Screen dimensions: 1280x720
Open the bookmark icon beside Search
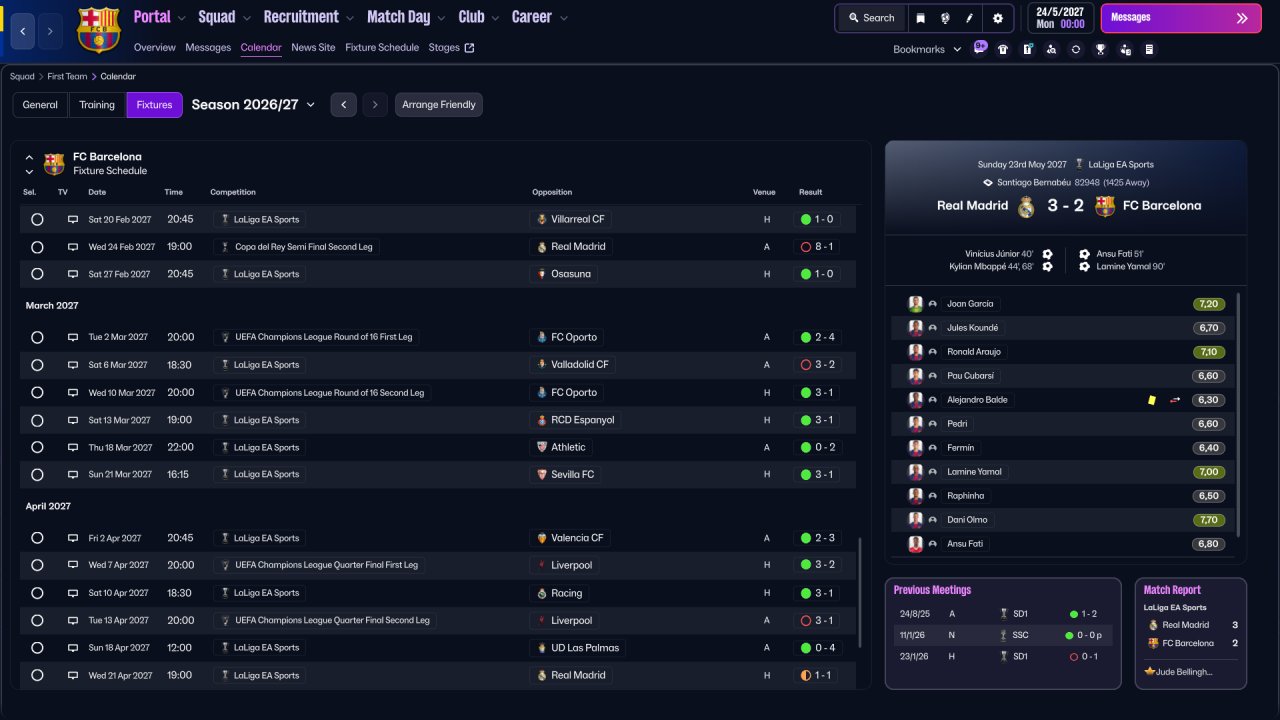point(921,18)
